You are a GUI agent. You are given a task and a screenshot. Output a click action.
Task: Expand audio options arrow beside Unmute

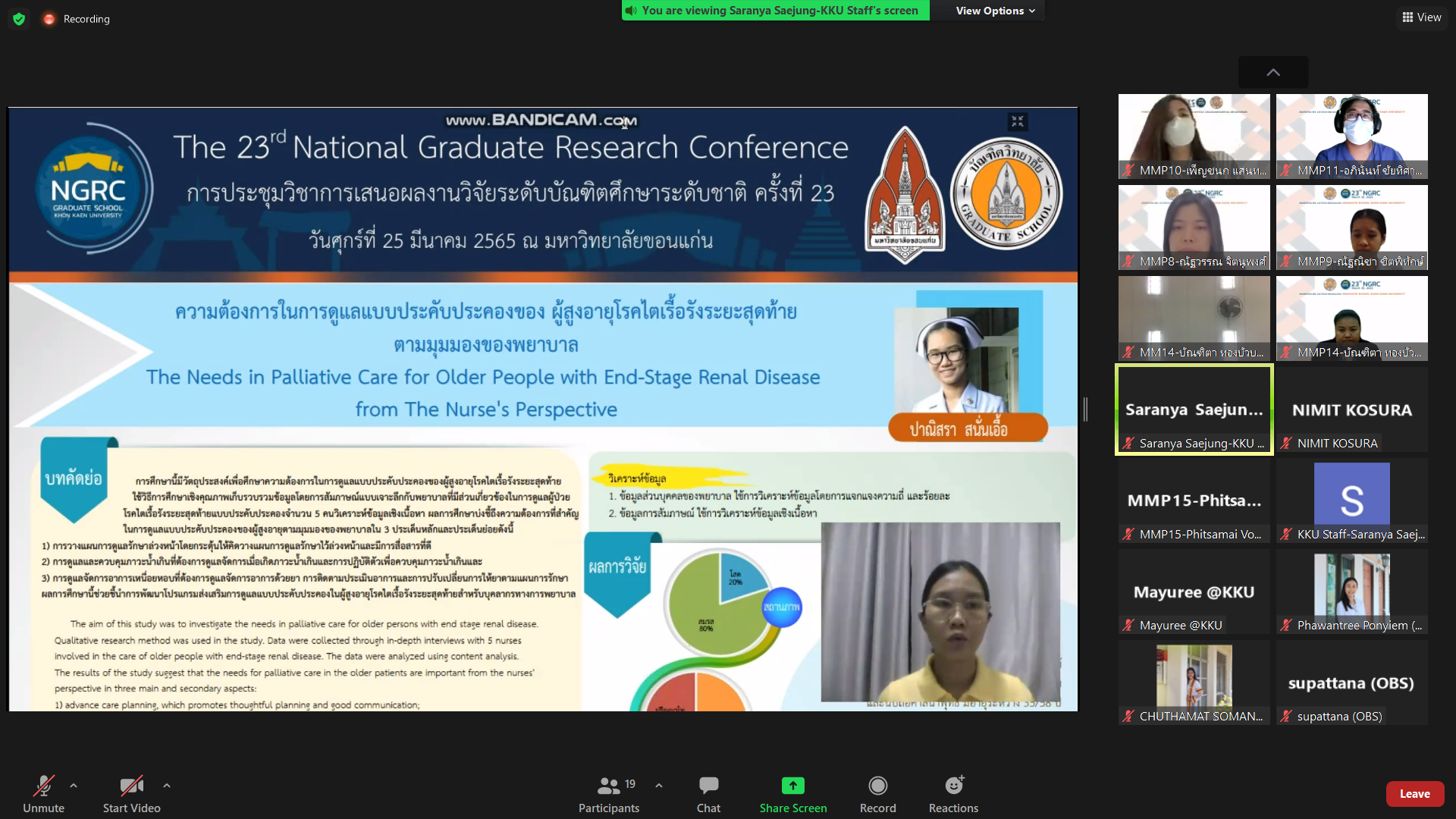74,786
